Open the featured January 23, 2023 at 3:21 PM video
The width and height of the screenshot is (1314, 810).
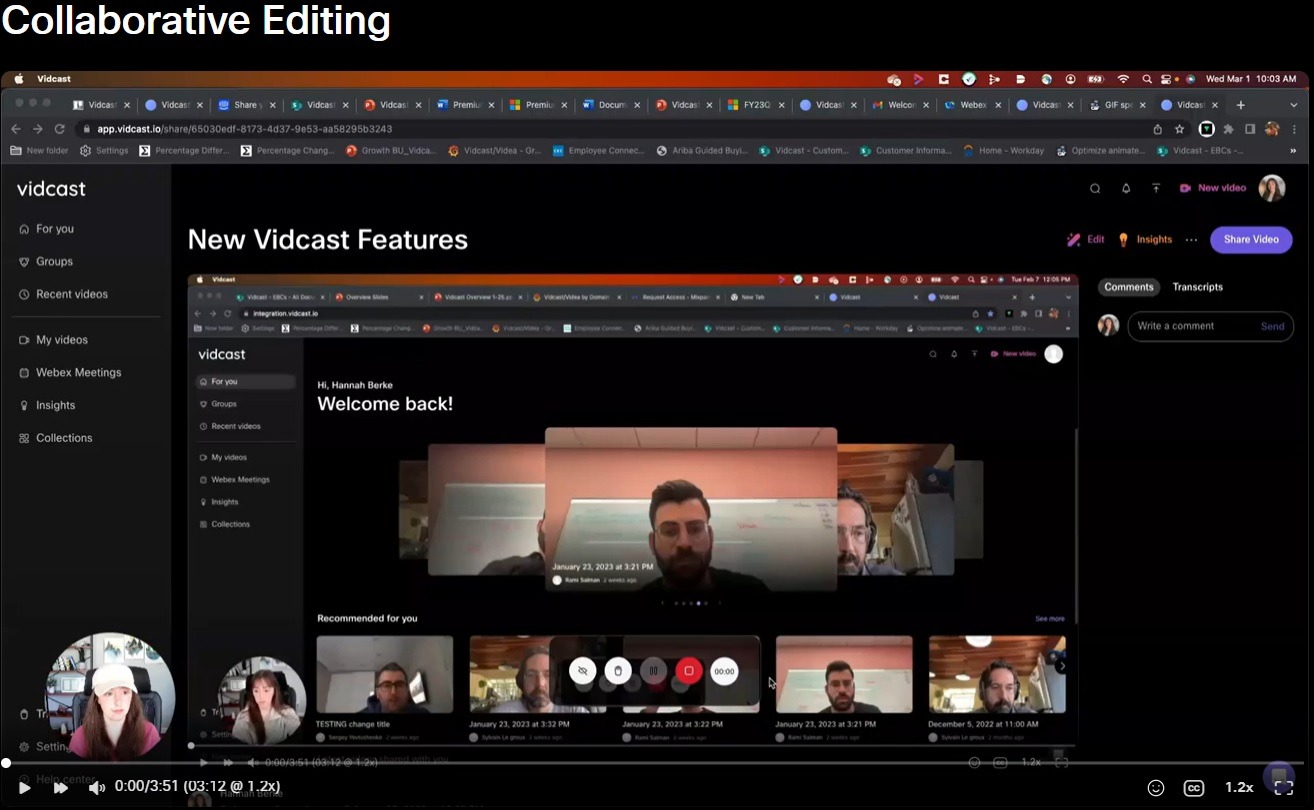(691, 509)
